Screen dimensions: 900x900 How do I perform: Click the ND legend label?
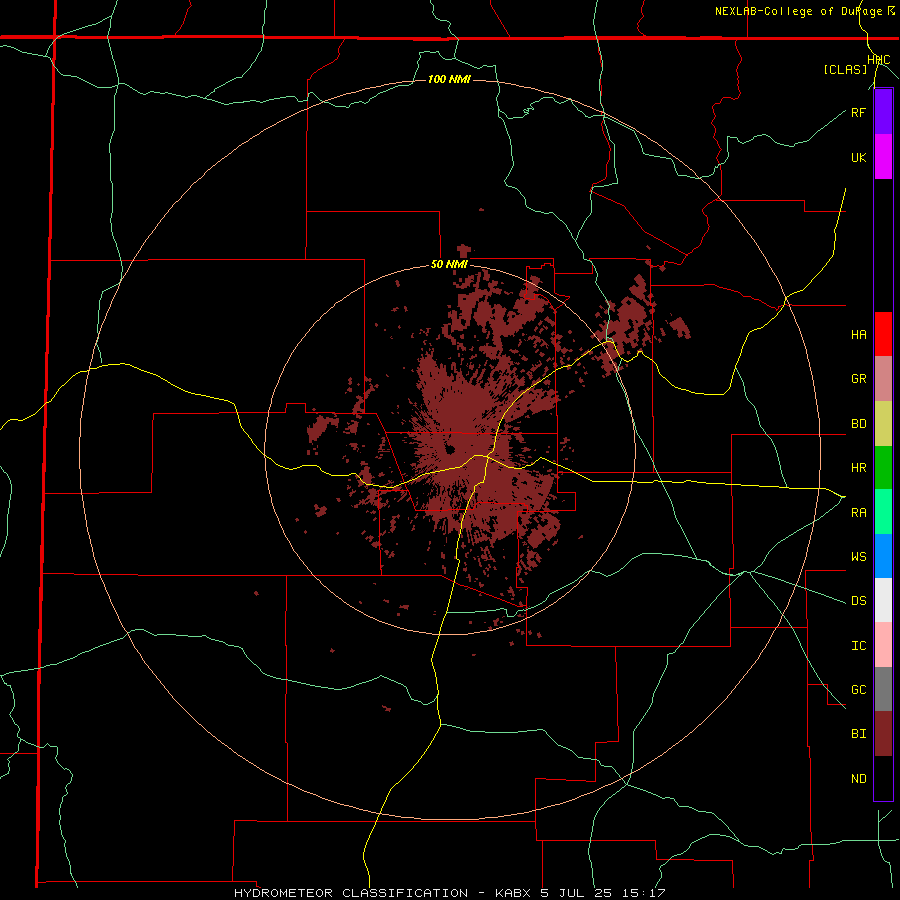(858, 779)
